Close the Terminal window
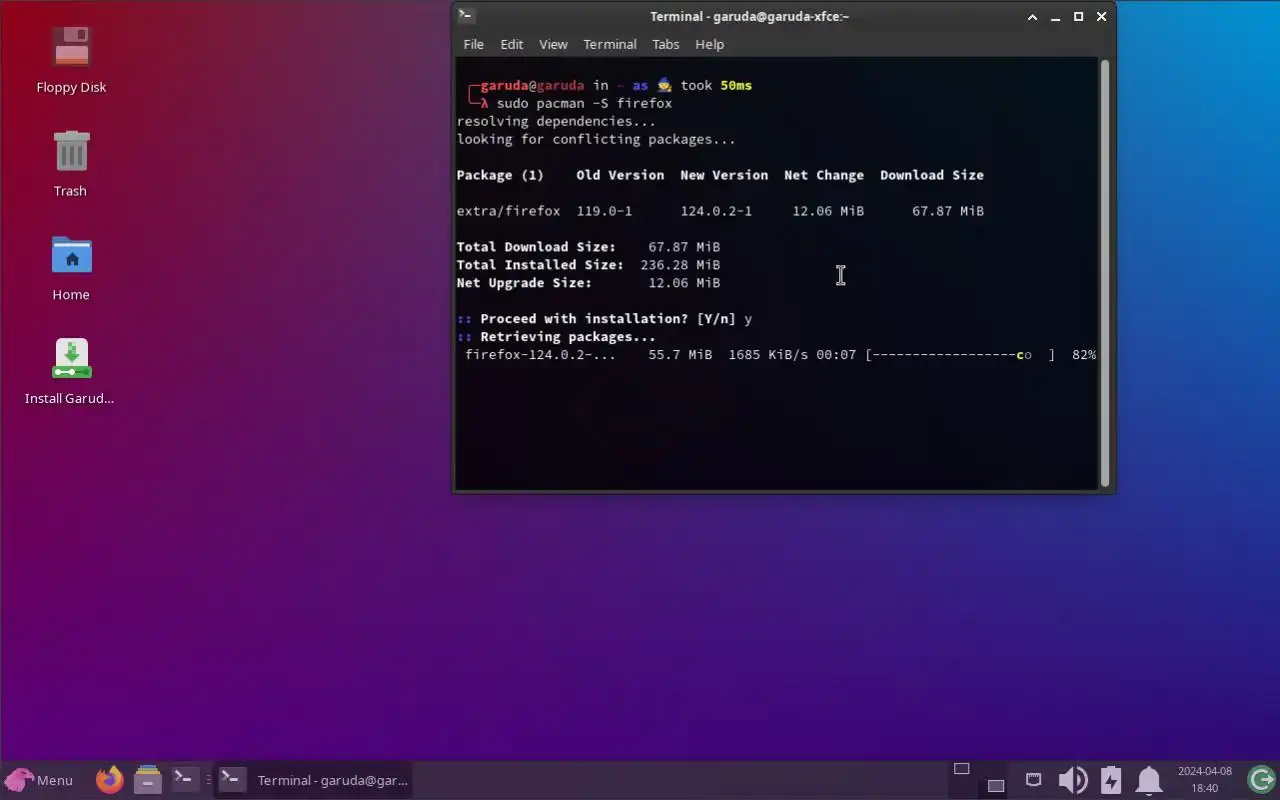Image resolution: width=1280 pixels, height=800 pixels. click(1102, 17)
